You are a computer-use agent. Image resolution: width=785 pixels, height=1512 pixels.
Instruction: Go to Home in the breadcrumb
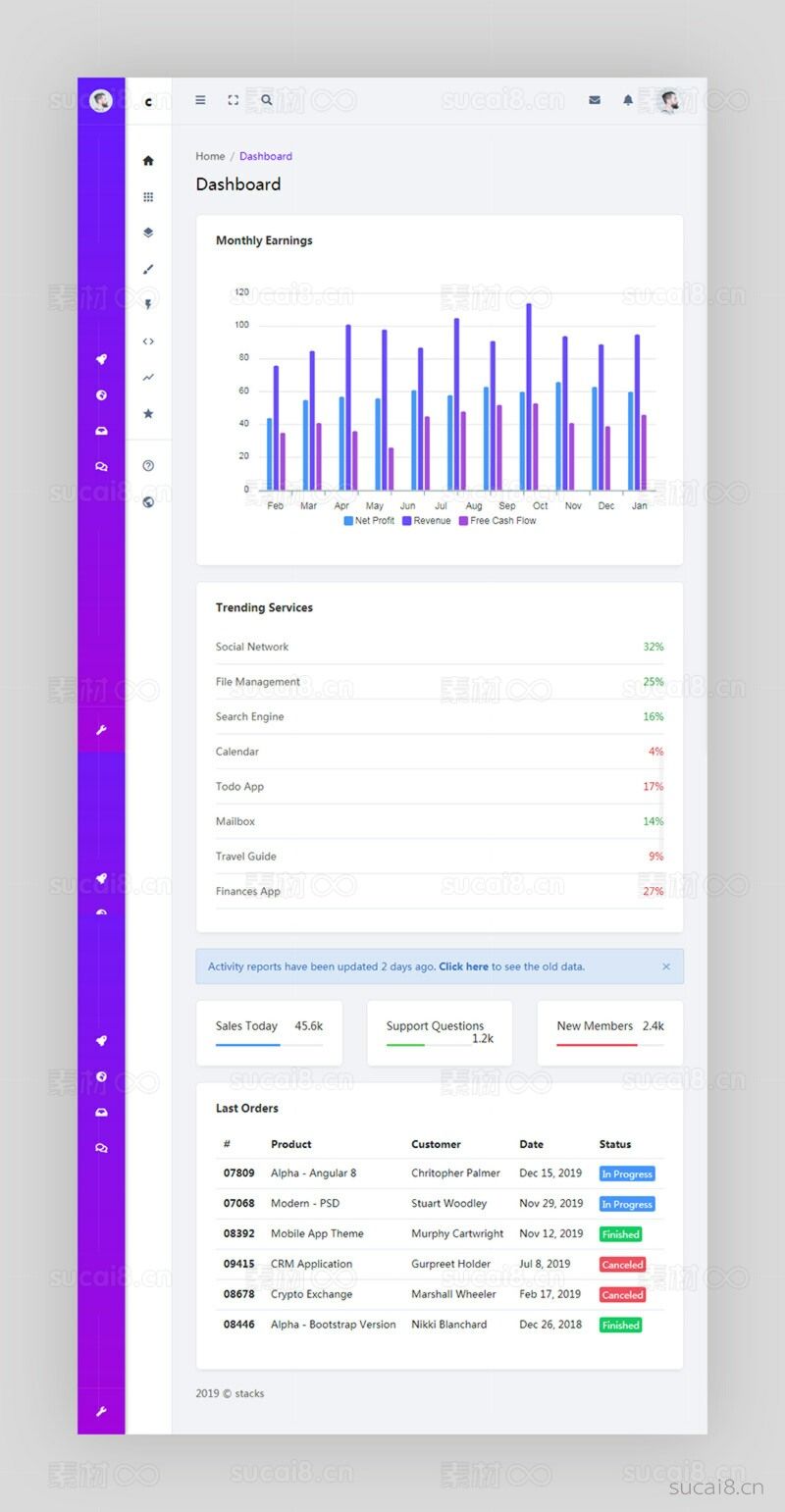click(x=210, y=156)
